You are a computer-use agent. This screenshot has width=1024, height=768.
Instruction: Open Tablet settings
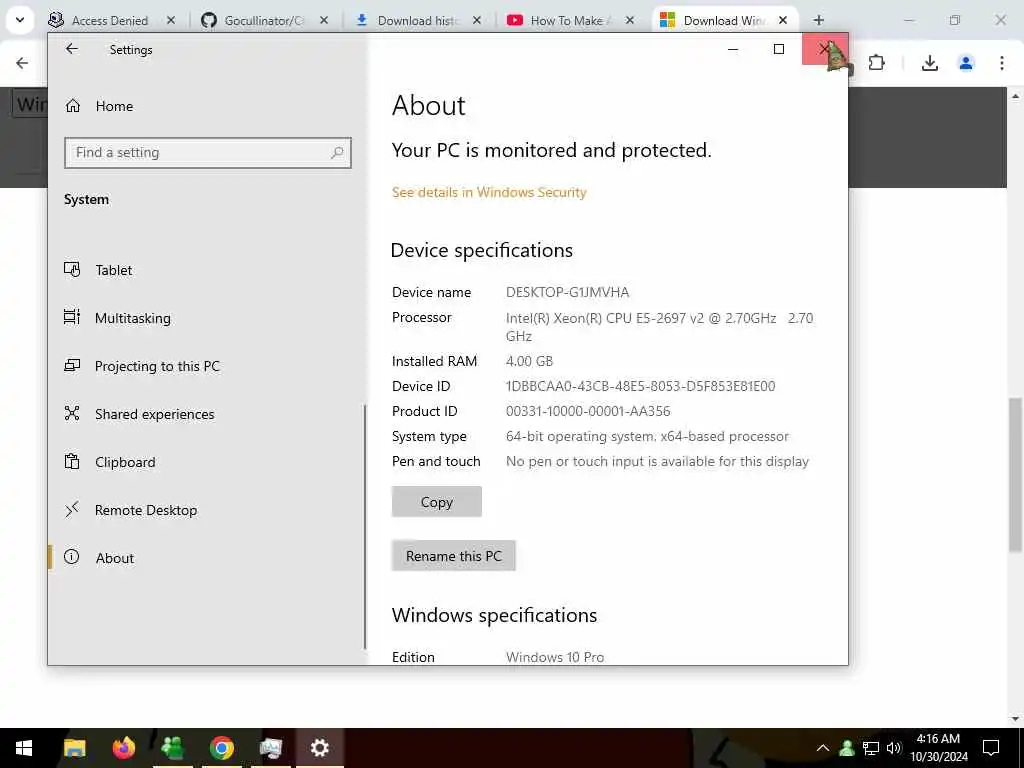[98, 270]
